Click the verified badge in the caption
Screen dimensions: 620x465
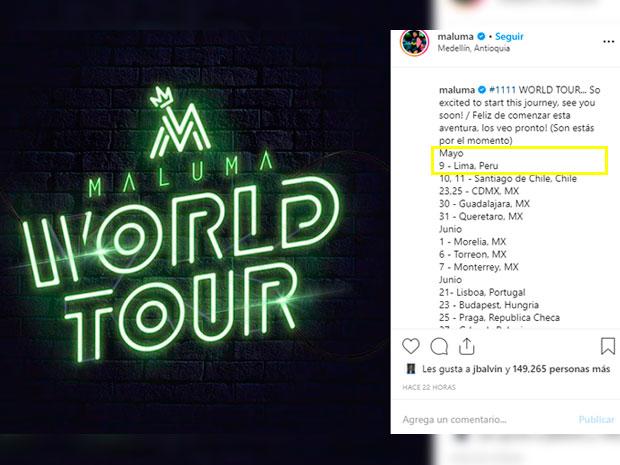pos(482,90)
